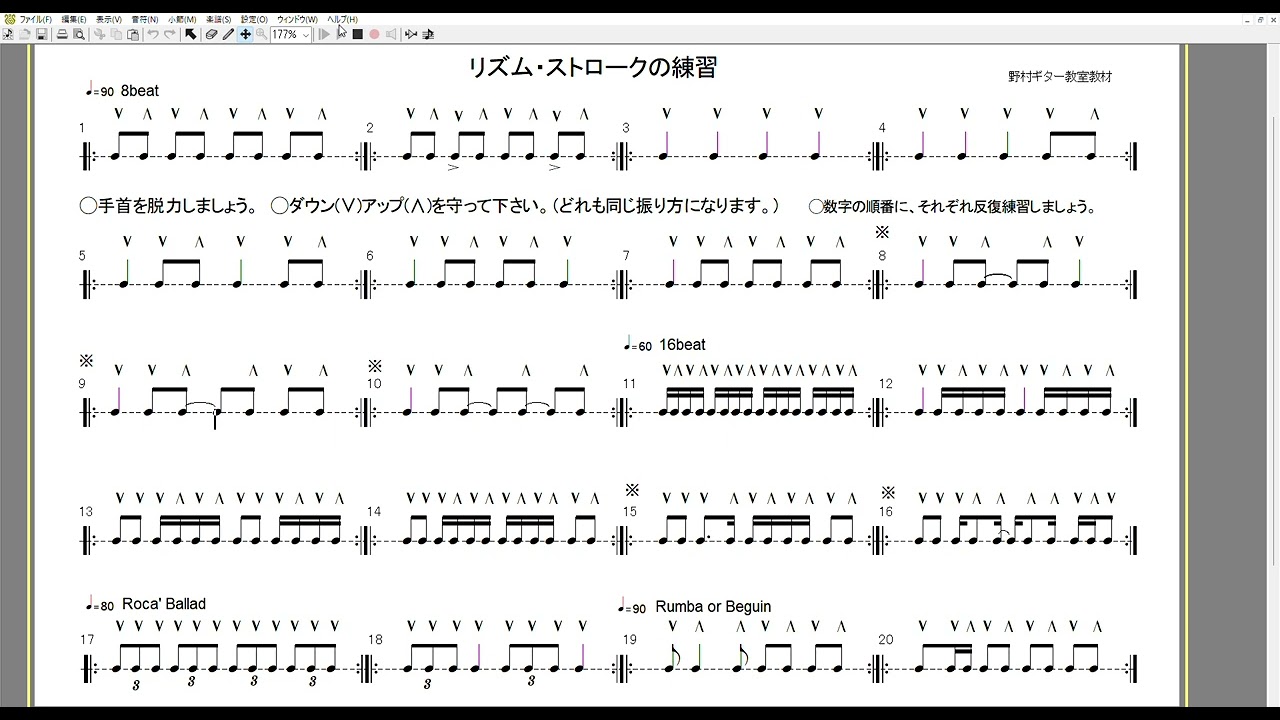Click the 数字の順番に instruction text
The width and height of the screenshot is (1280, 720).
pyautogui.click(x=953, y=207)
